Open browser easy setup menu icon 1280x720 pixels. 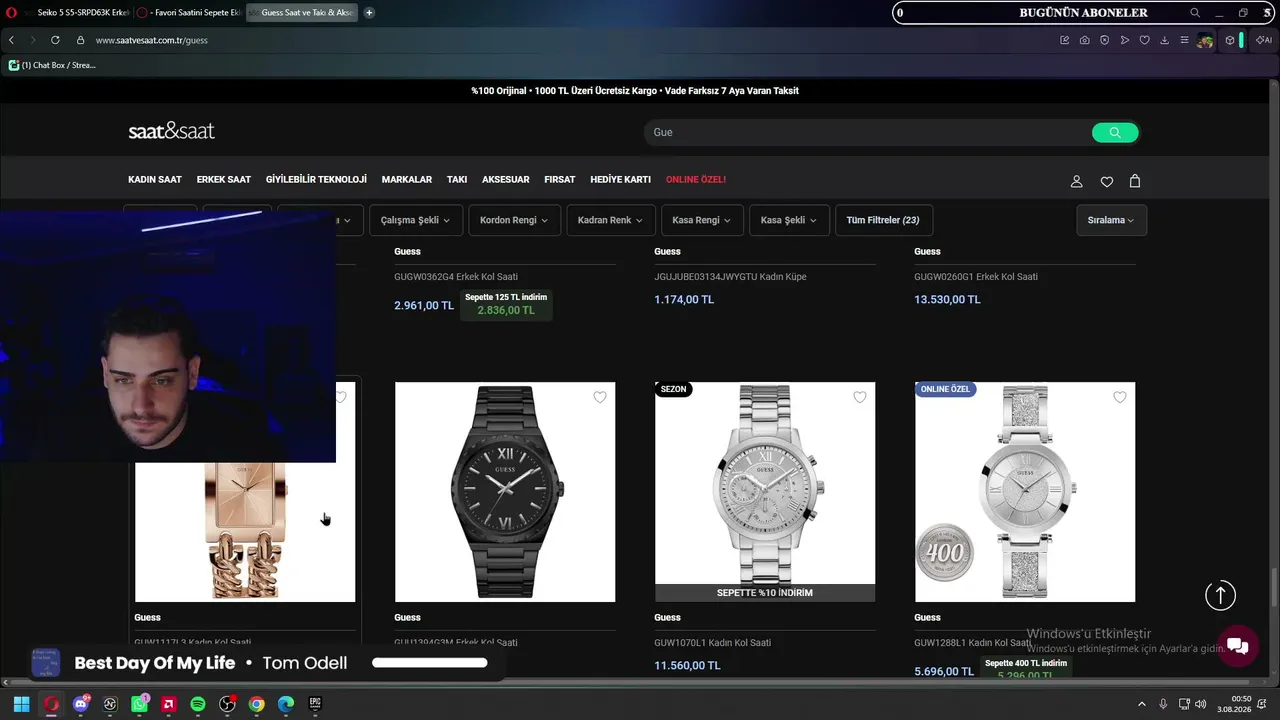coord(1184,40)
